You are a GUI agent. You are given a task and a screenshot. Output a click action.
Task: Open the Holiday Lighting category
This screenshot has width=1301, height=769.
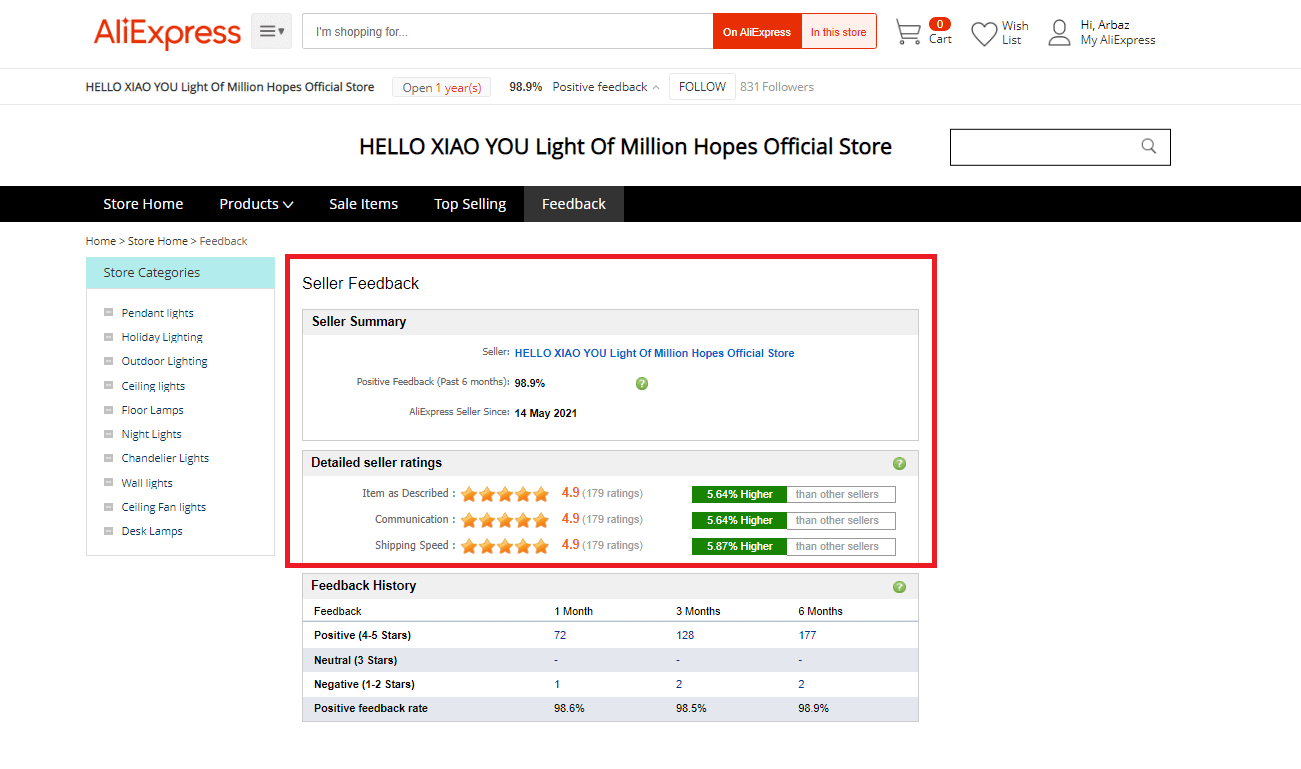tap(162, 337)
